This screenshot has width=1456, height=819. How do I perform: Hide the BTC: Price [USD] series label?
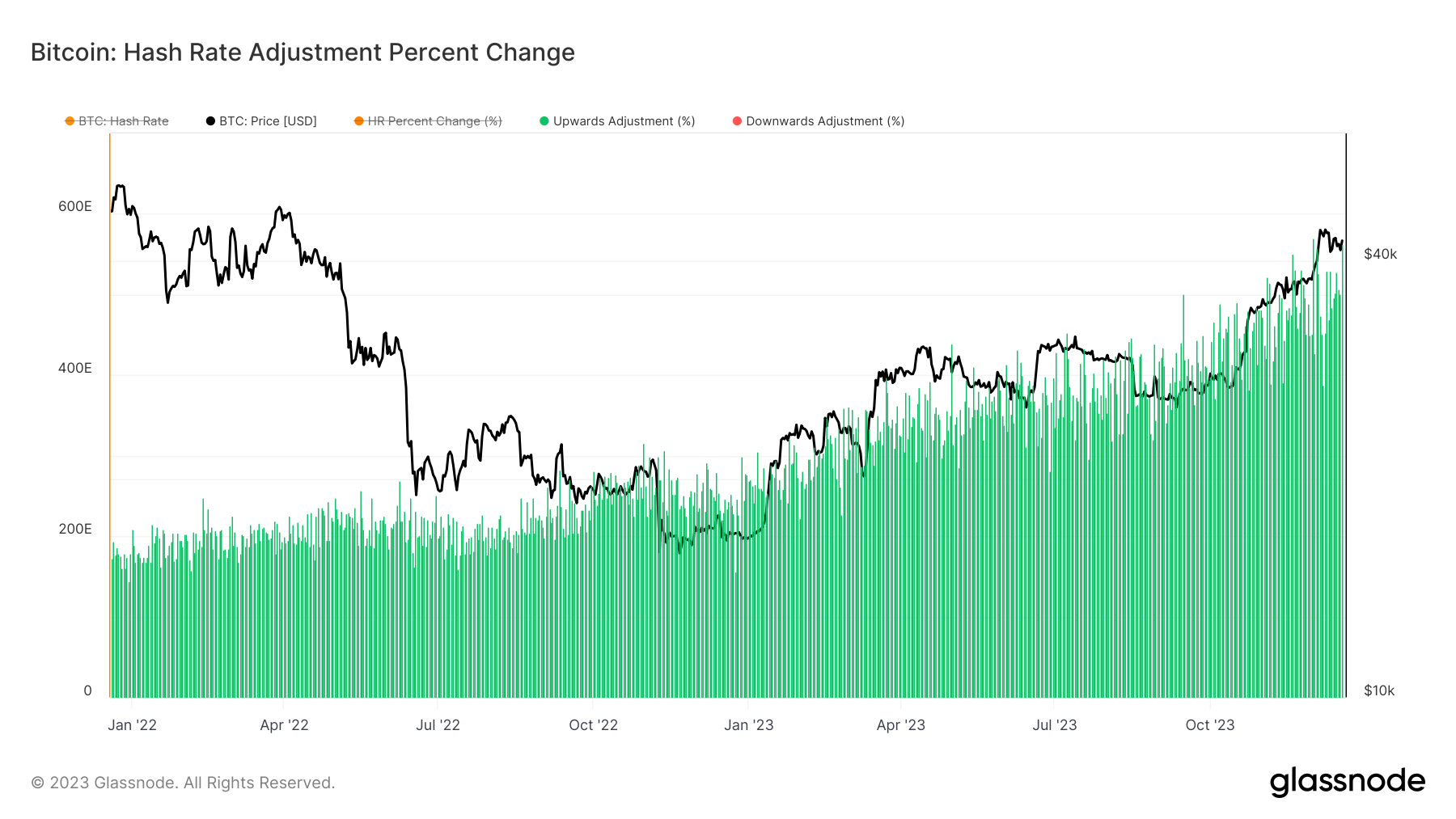[268, 121]
